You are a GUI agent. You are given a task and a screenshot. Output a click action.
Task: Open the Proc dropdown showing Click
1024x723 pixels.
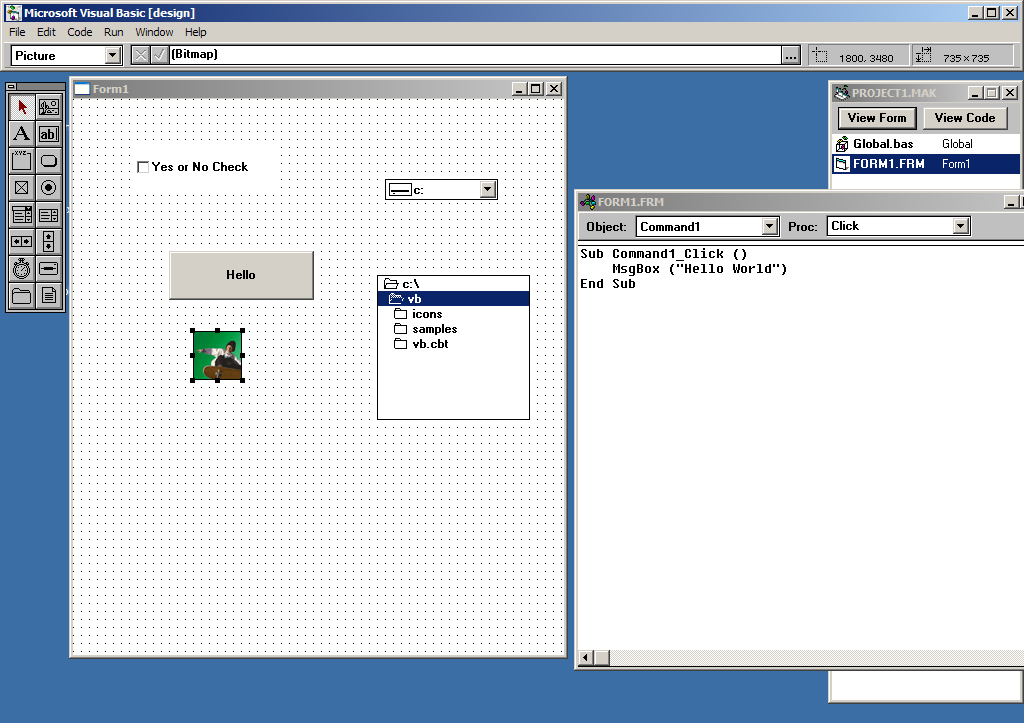[x=960, y=226]
